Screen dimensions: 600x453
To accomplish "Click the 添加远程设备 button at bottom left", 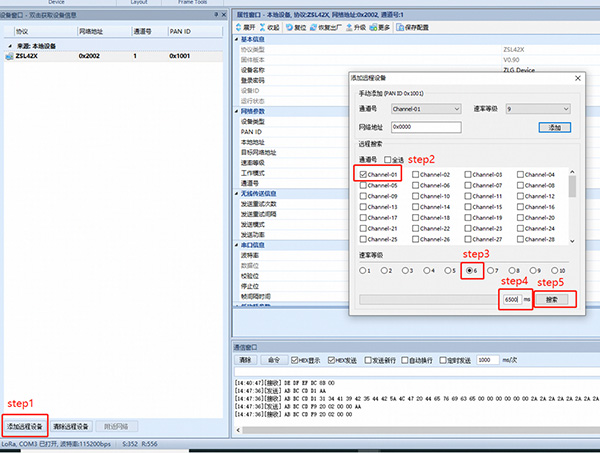I will point(26,427).
